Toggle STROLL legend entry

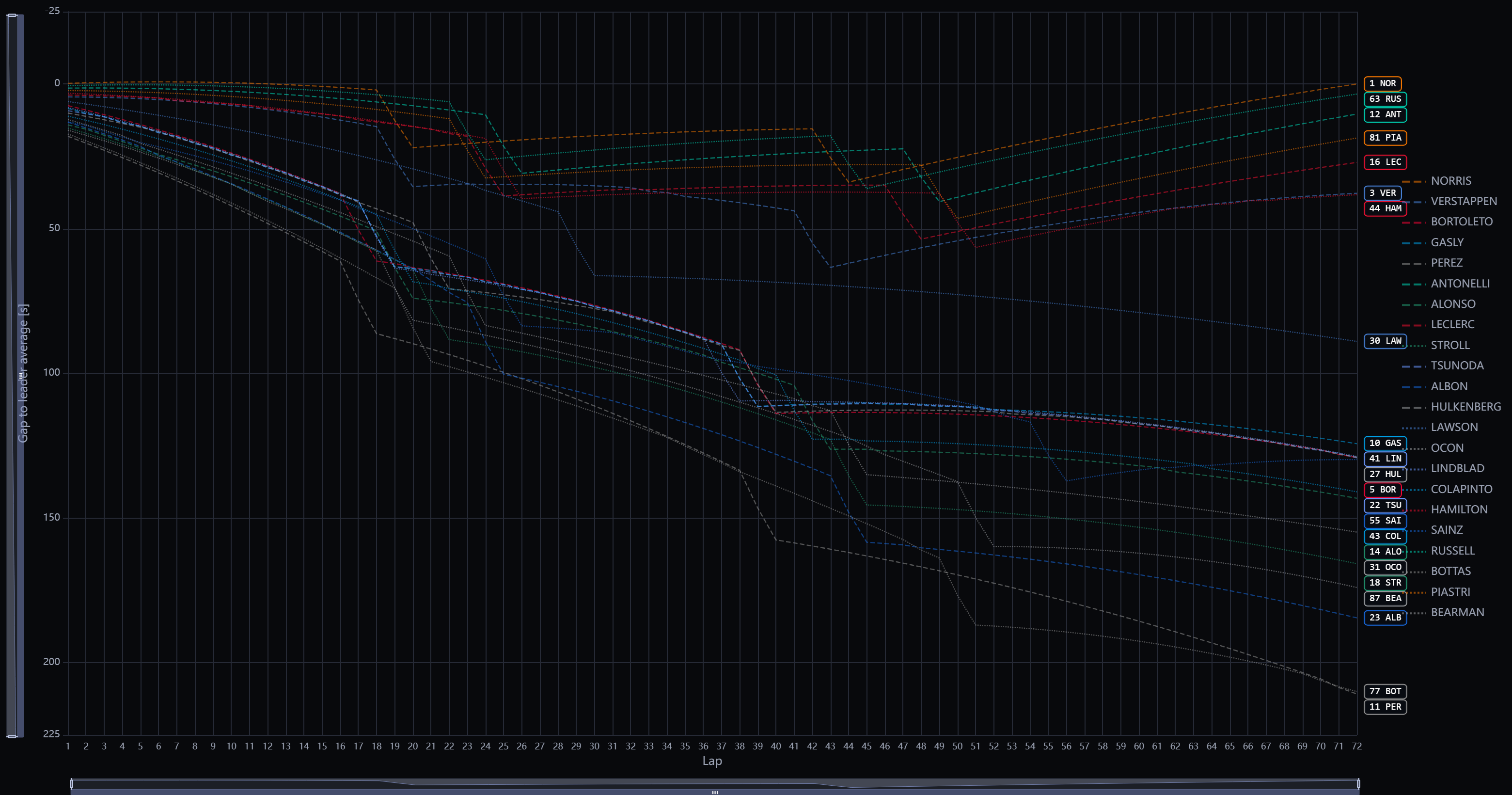pos(1436,345)
